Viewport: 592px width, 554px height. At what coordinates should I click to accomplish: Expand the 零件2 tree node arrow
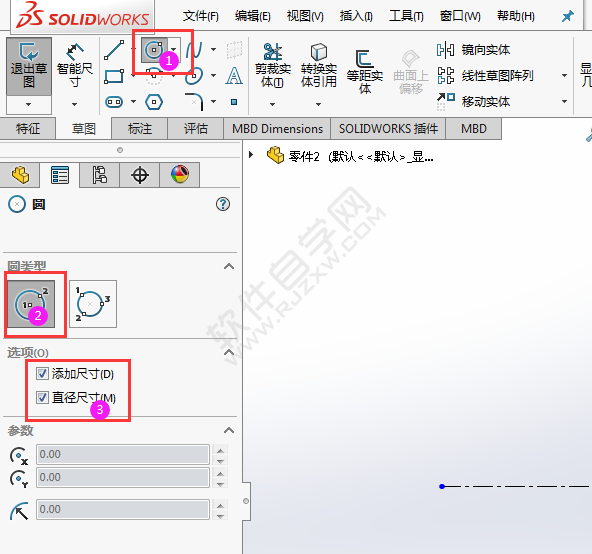(x=251, y=155)
